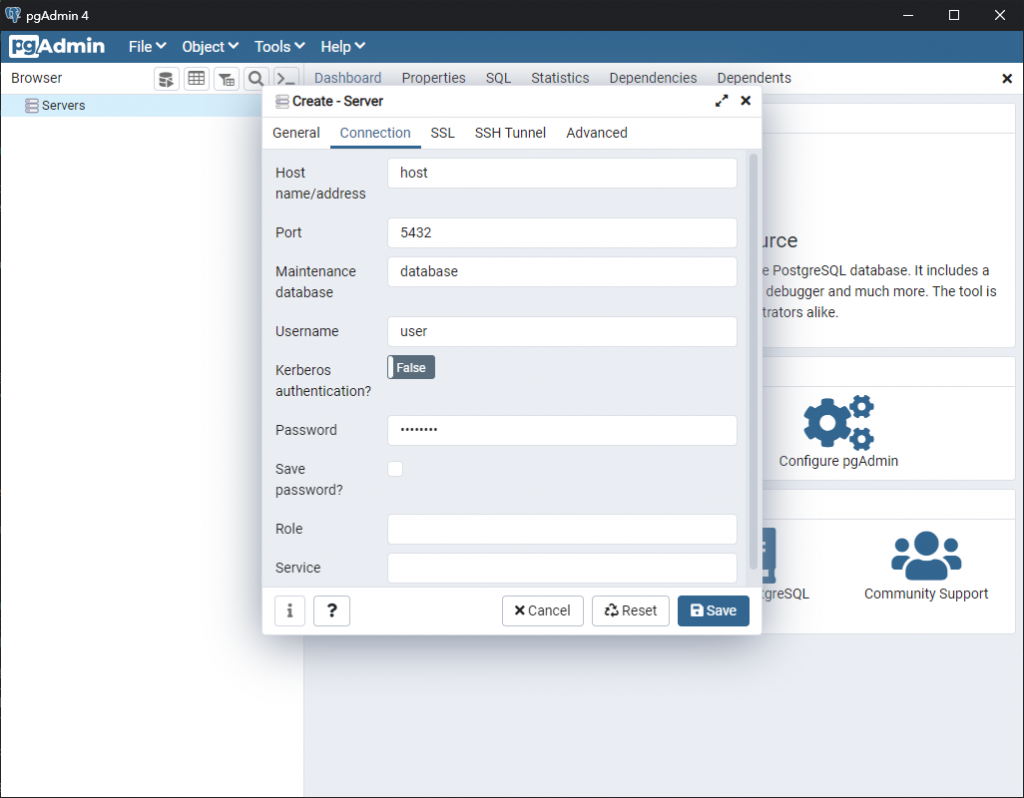Image resolution: width=1024 pixels, height=798 pixels.
Task: Switch to the SSL tab
Action: click(x=442, y=133)
